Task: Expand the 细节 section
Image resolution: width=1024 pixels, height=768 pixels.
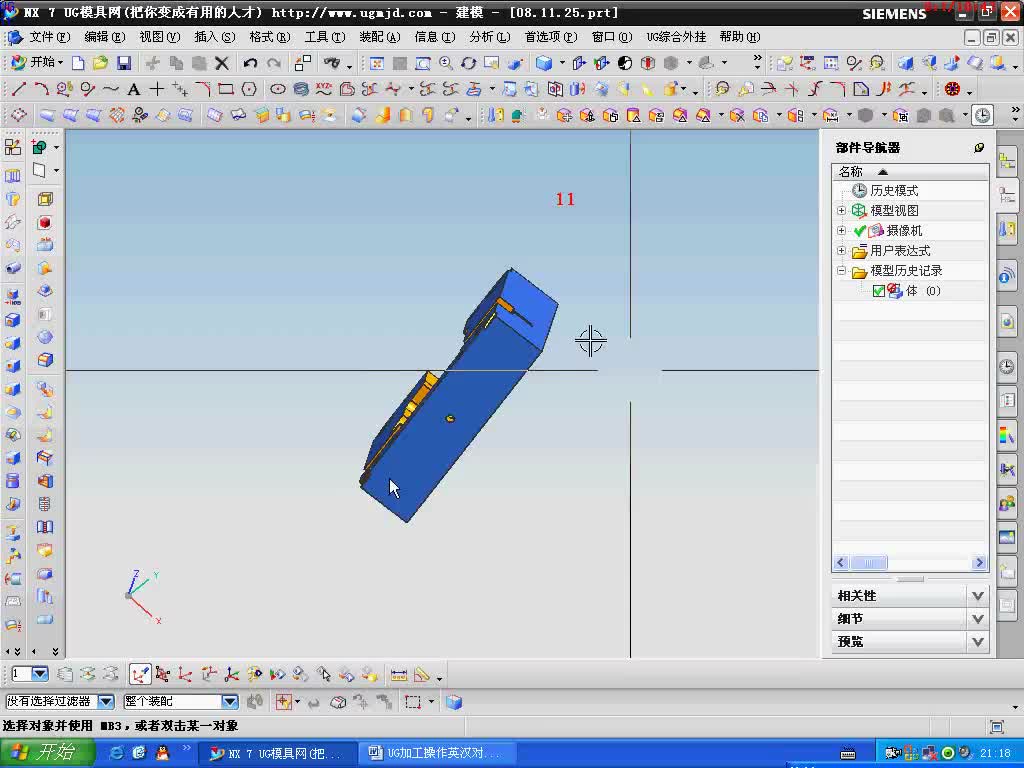Action: point(978,618)
